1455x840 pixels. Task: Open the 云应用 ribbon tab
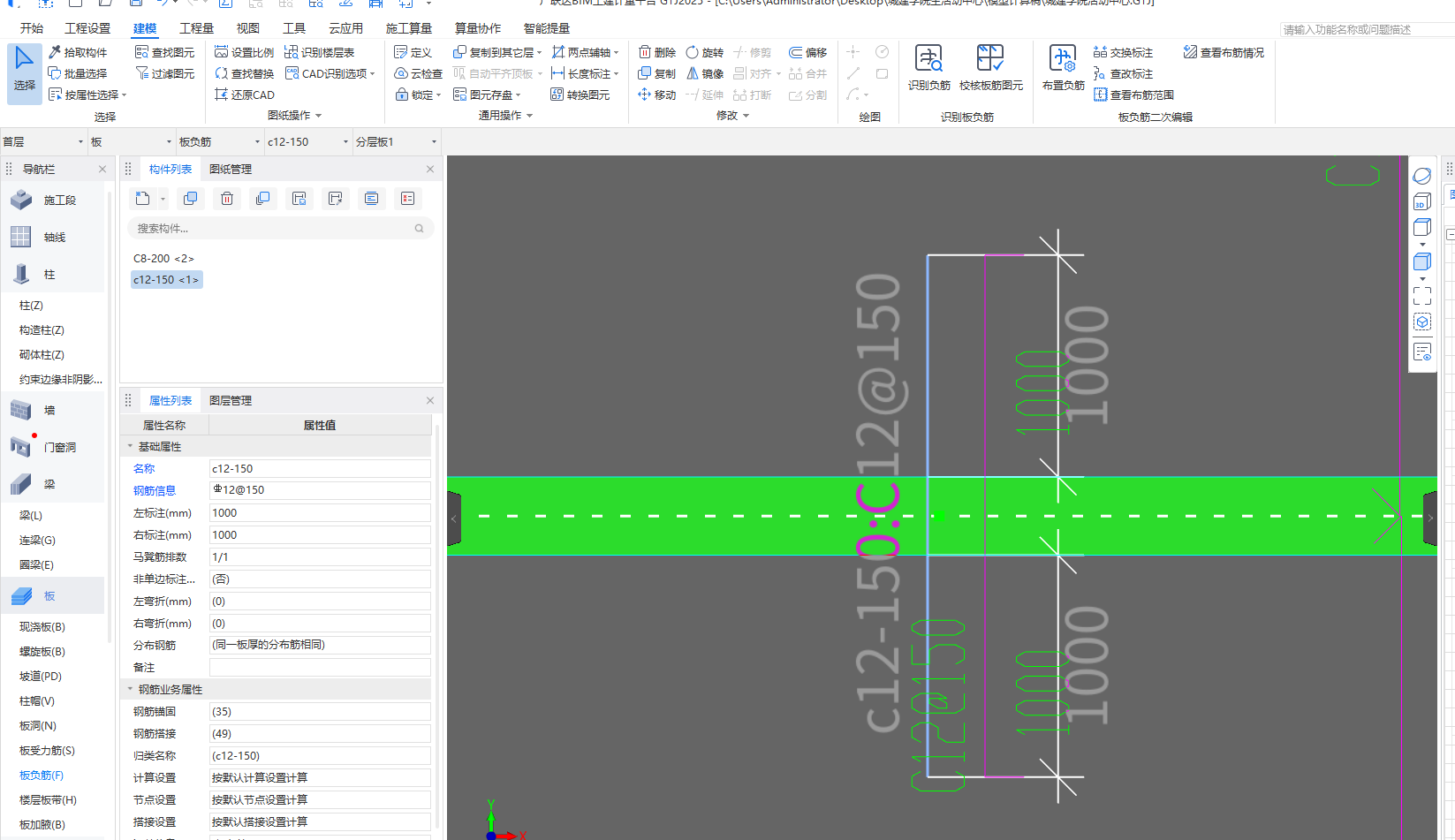(345, 28)
